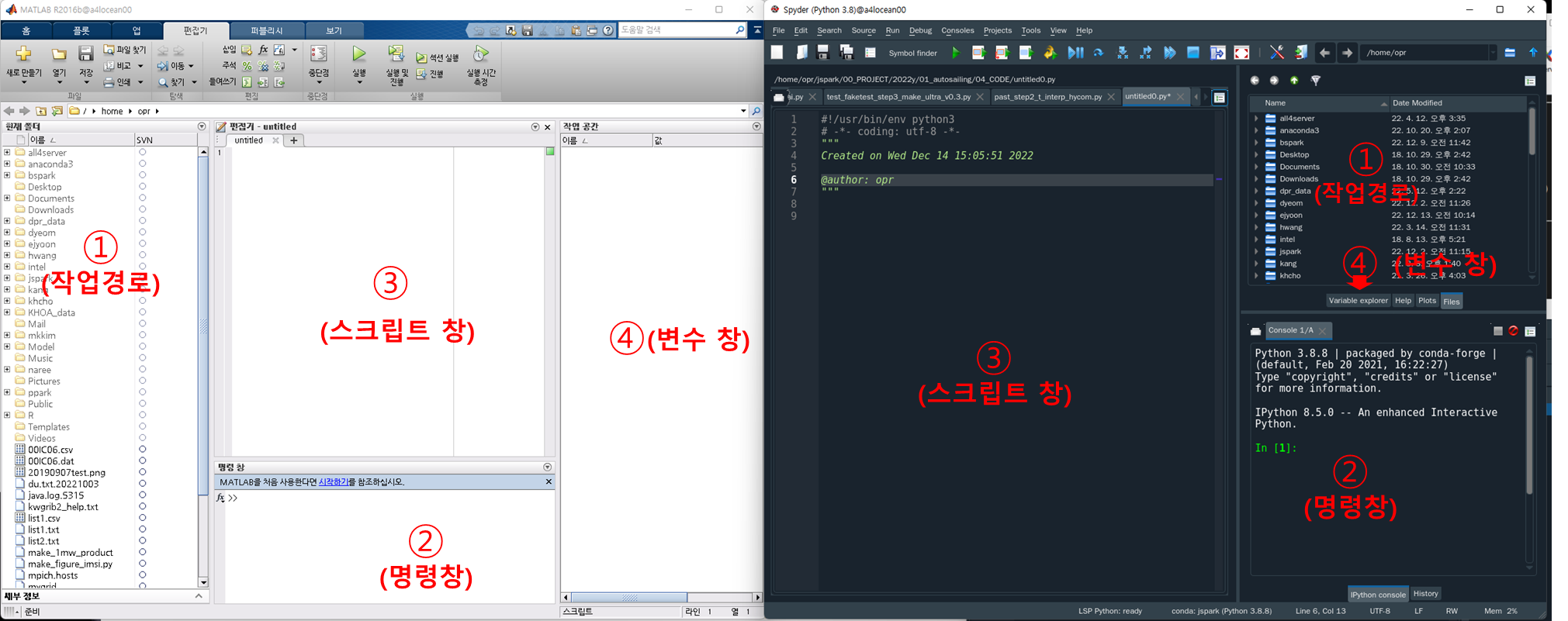Click Spyder Files pane green parent-directory arrow

[x=1294, y=80]
